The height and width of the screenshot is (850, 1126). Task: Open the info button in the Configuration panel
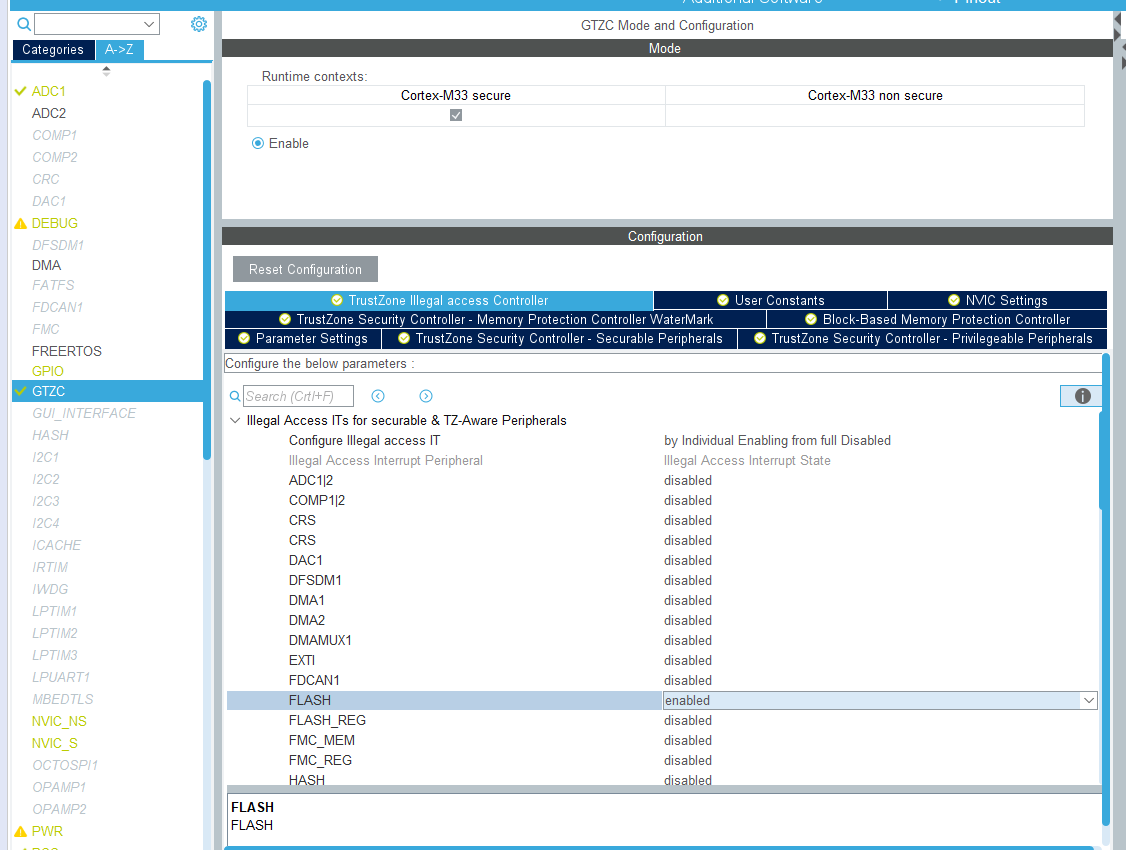(x=1080, y=395)
